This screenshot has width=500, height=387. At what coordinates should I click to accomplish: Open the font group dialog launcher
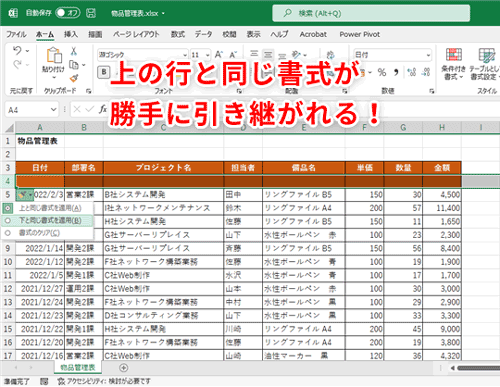tap(239, 91)
